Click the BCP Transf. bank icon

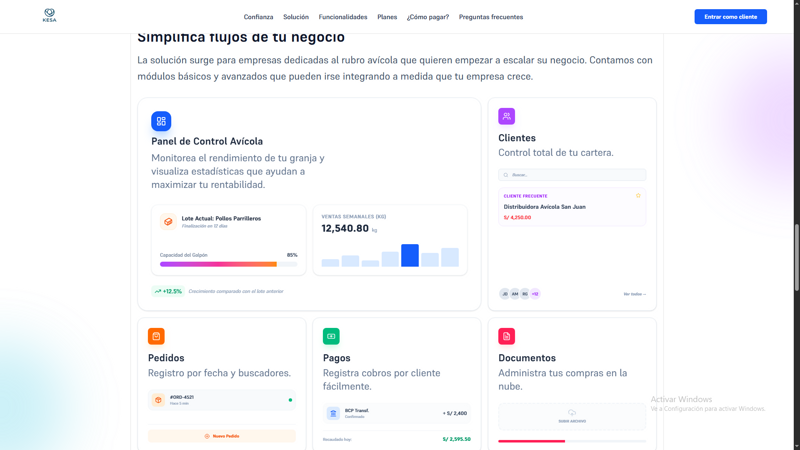click(x=333, y=413)
